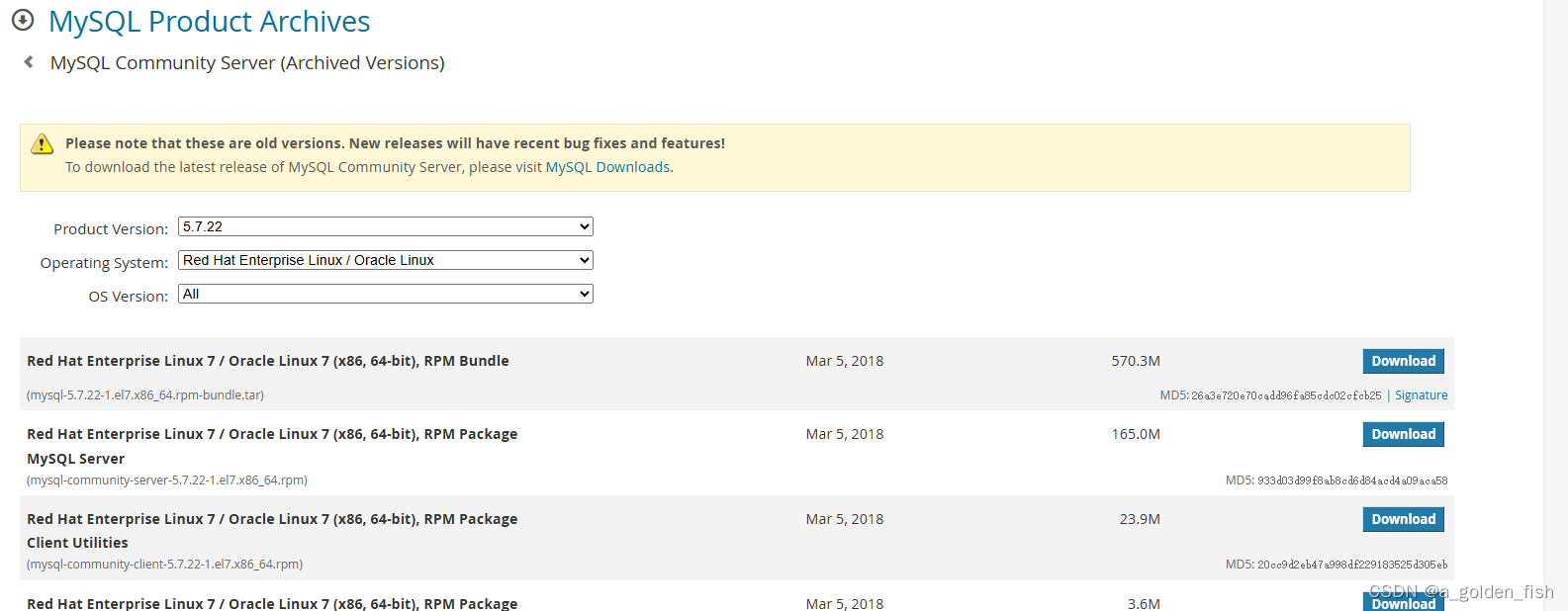Click MySQL Community Server (Archived Versions) text
The height and width of the screenshot is (611, 1568).
point(247,62)
